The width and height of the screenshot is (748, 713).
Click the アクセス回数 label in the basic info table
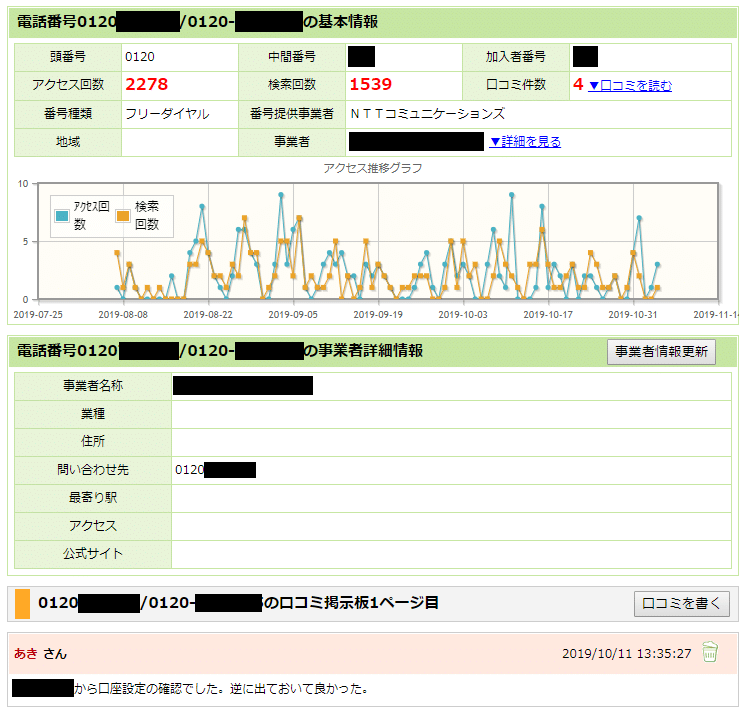coord(68,85)
